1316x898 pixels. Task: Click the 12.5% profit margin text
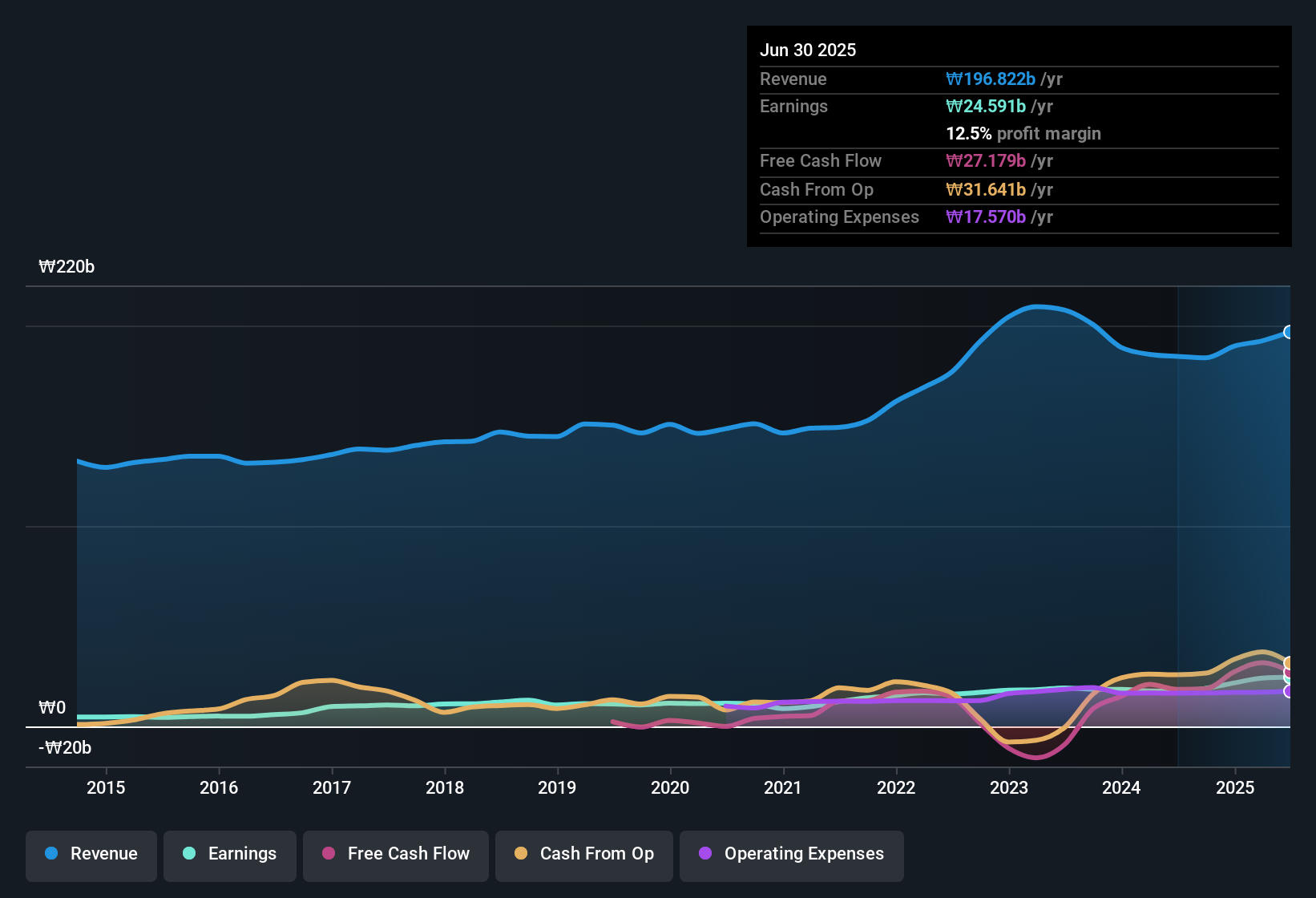click(x=1023, y=134)
